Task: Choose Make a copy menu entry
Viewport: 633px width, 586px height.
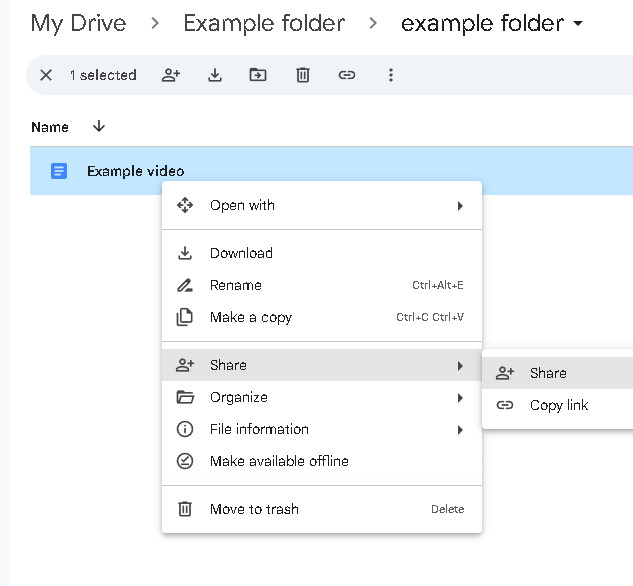Action: [250, 317]
